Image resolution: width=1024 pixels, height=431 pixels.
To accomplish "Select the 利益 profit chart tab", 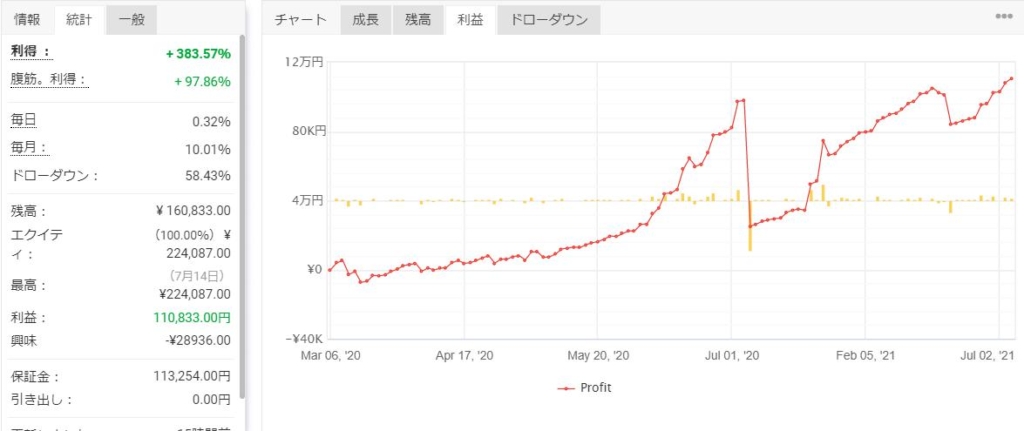I will coord(470,20).
